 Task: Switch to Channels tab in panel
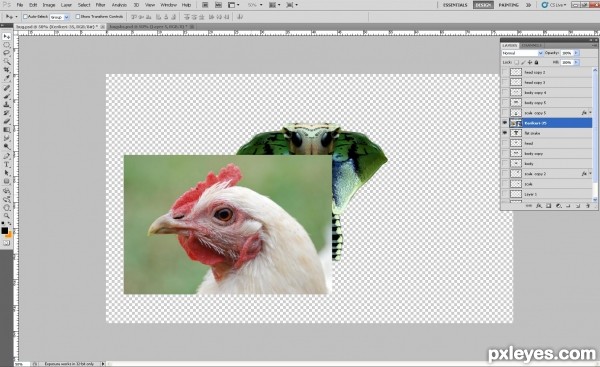click(x=531, y=46)
